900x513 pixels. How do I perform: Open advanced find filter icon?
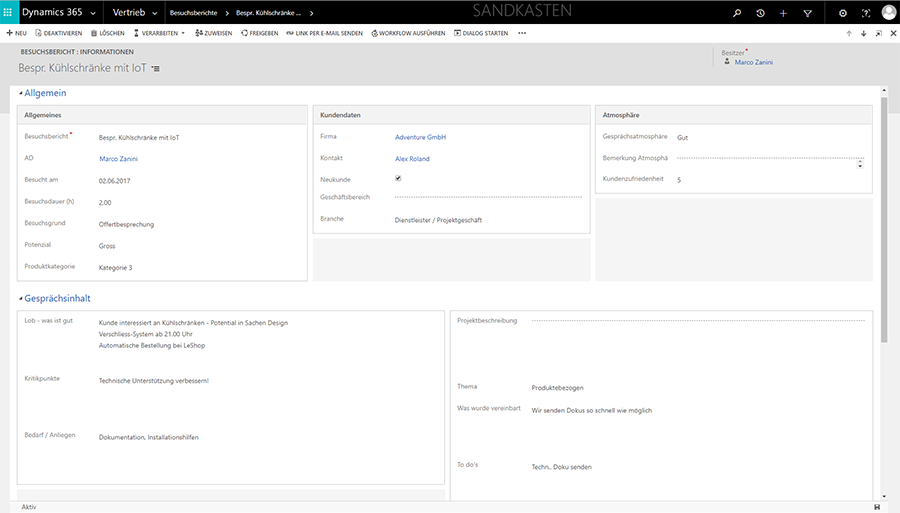coord(807,13)
